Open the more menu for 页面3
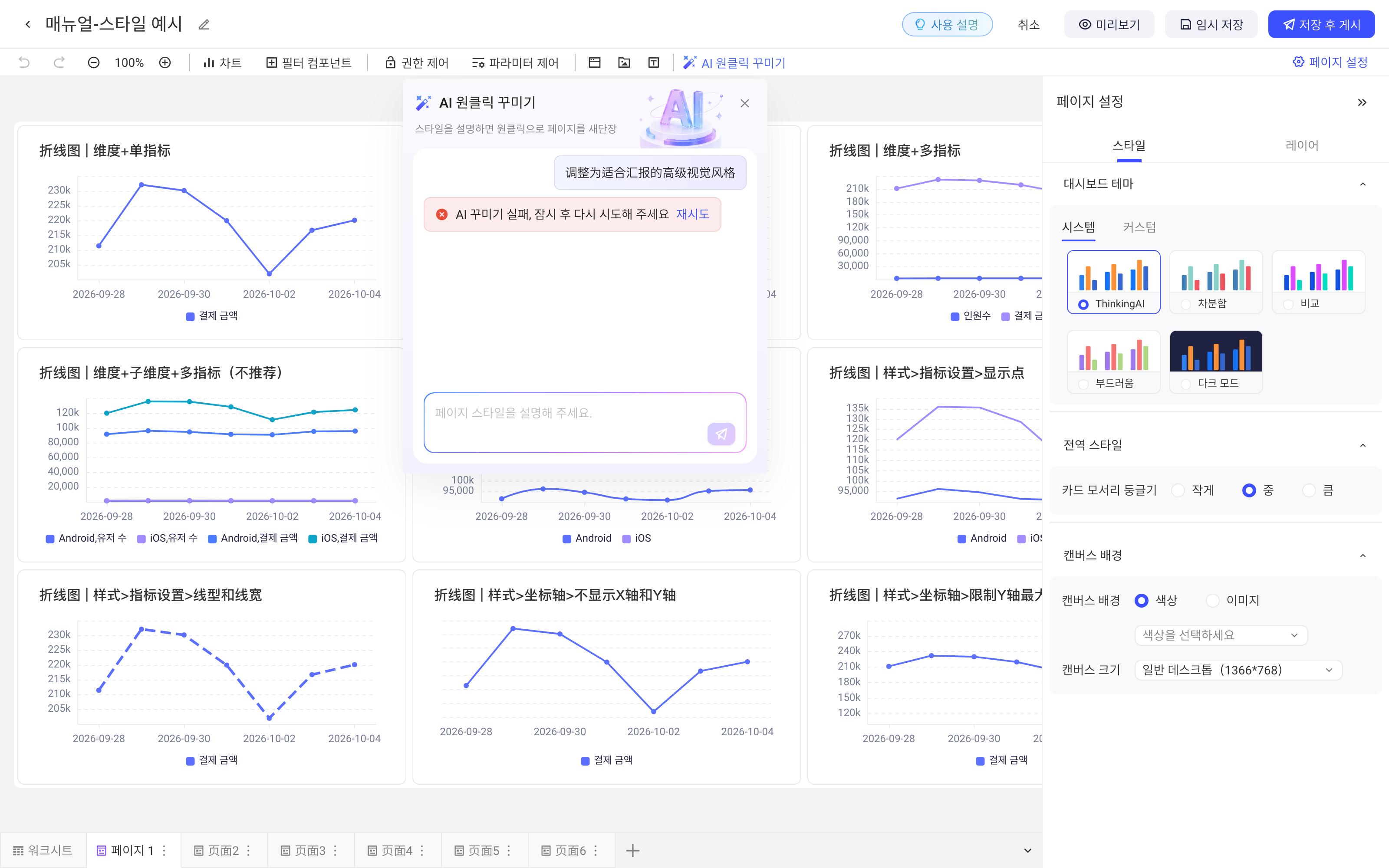 (335, 850)
